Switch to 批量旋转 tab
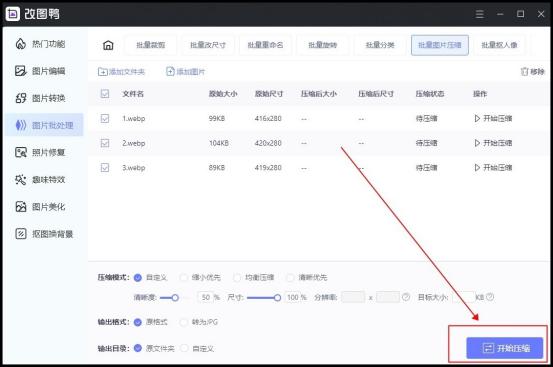Image resolution: width=553 pixels, height=367 pixels. pos(323,45)
